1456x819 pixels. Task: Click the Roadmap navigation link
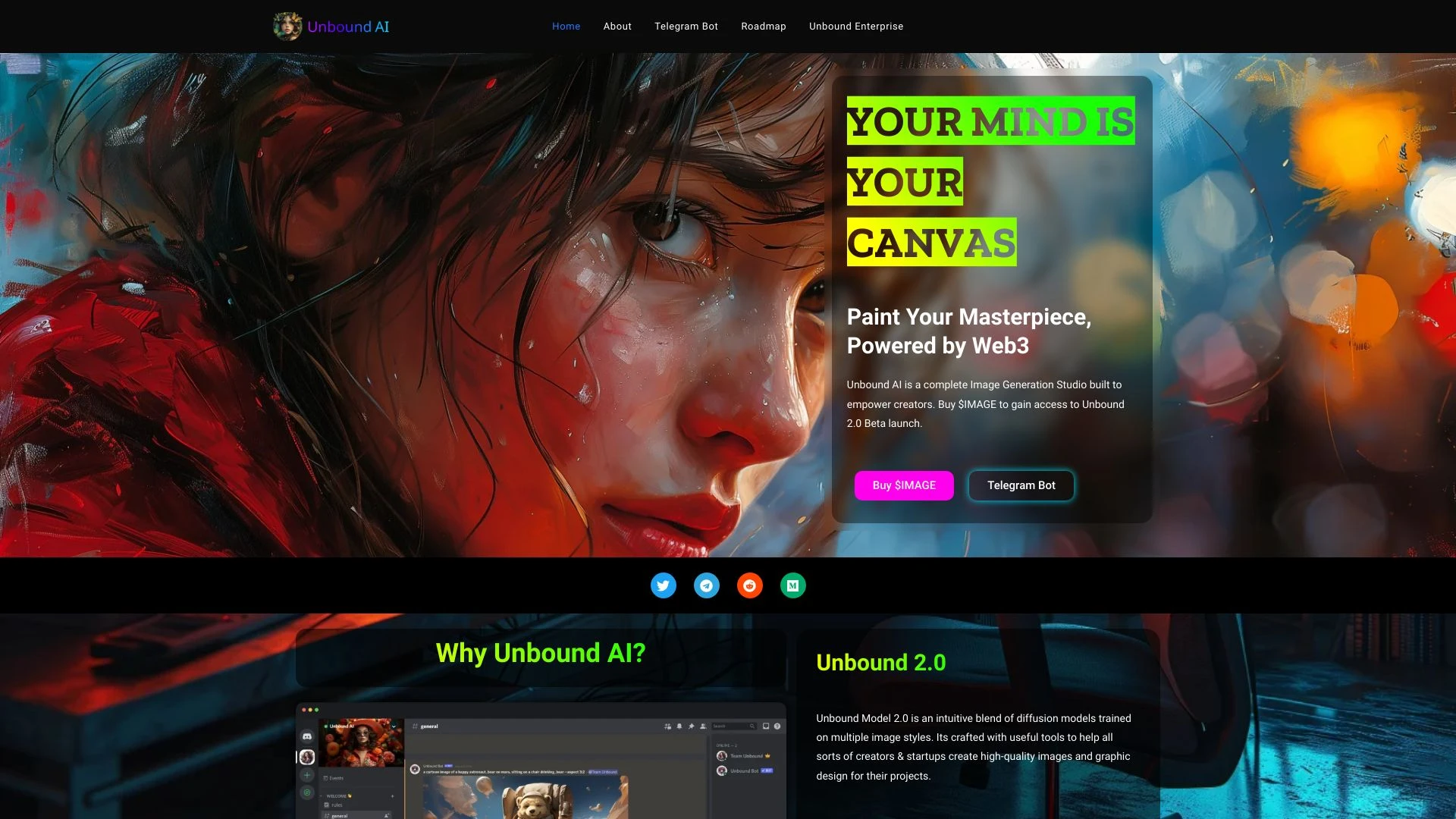pyautogui.click(x=763, y=26)
